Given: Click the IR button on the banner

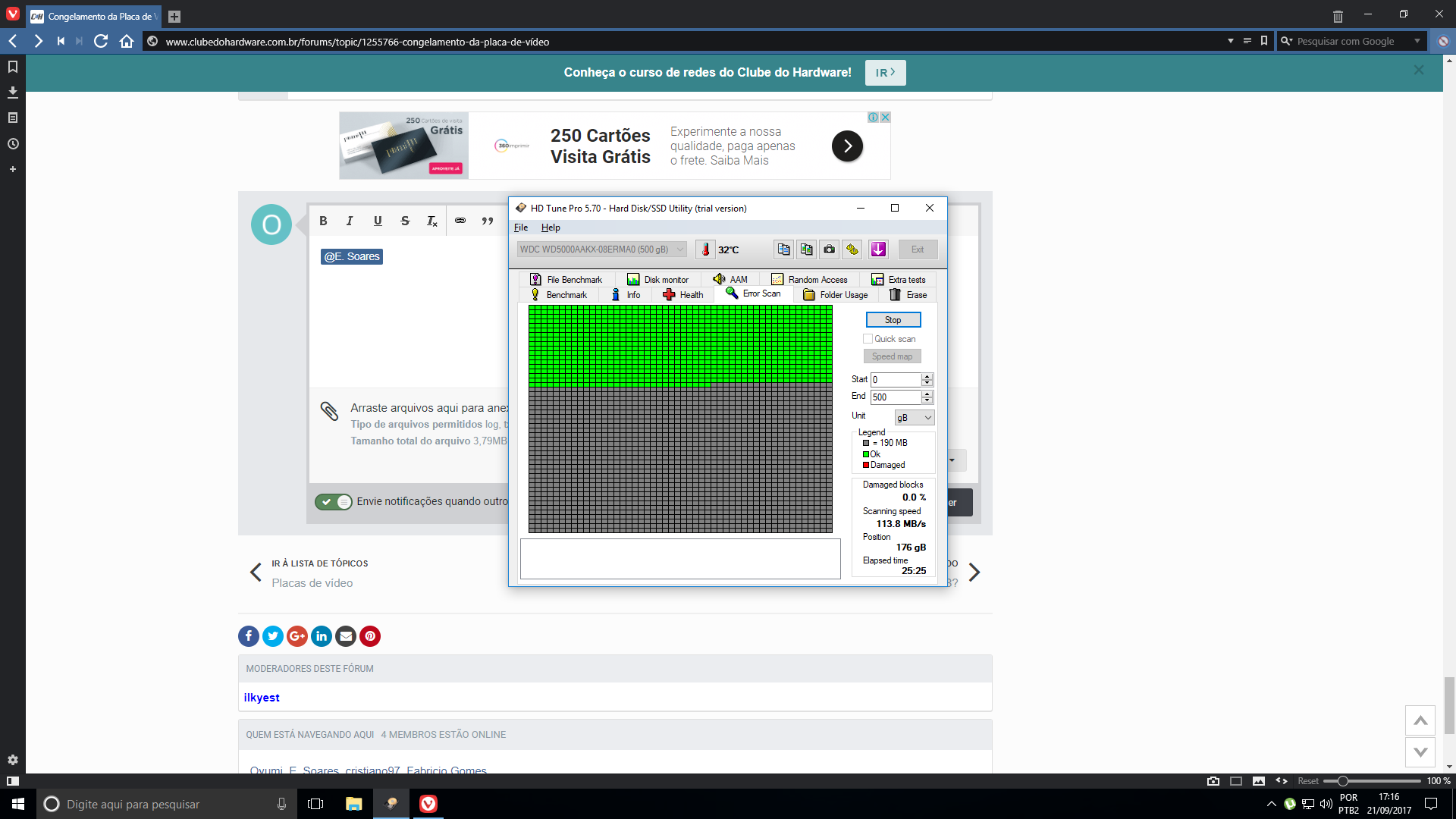Looking at the screenshot, I should (x=886, y=73).
